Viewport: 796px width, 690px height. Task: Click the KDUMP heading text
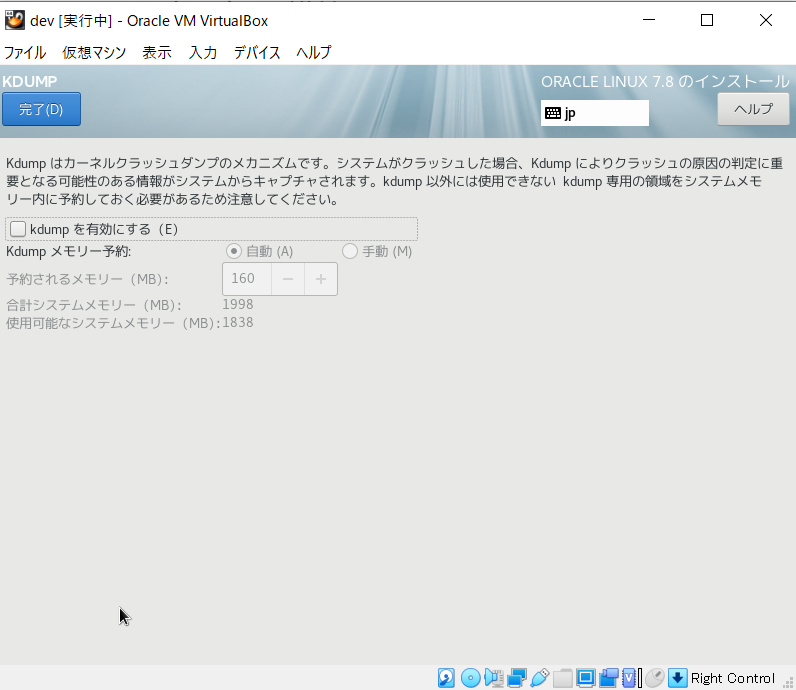click(x=29, y=82)
